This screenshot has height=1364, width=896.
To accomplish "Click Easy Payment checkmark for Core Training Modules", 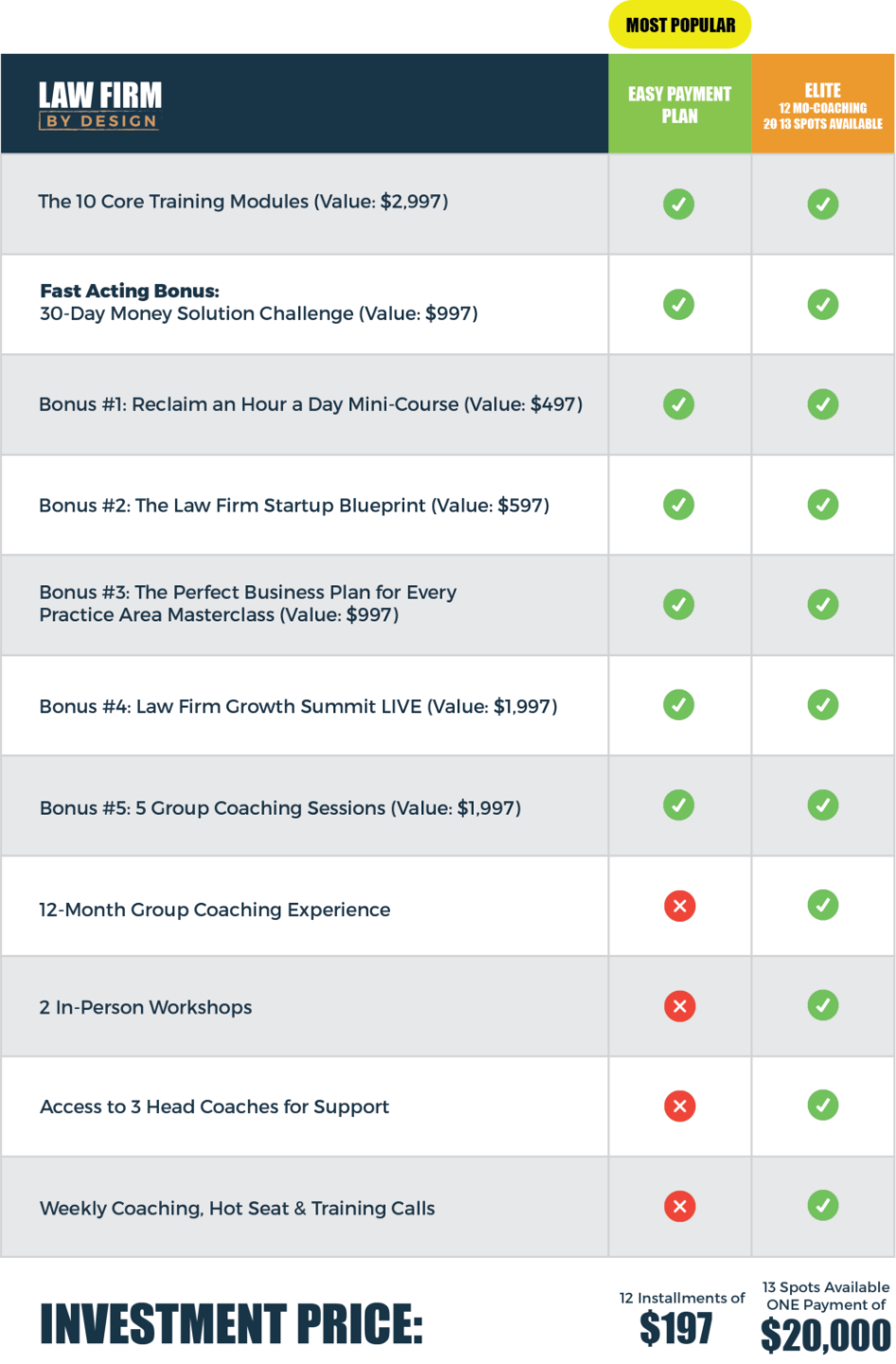I will pyautogui.click(x=678, y=204).
